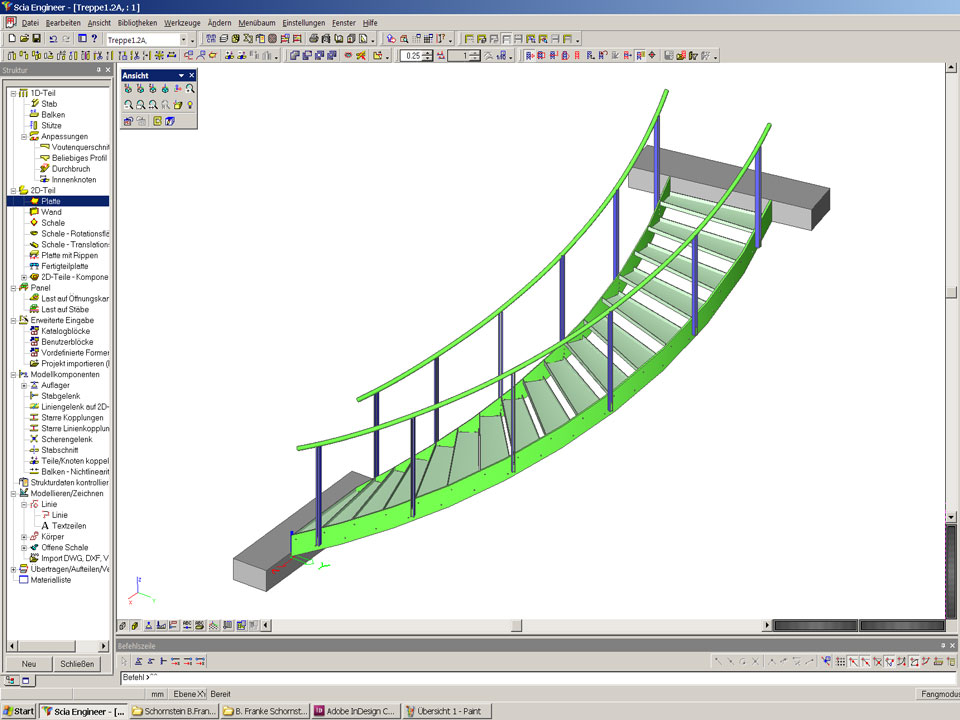960x720 pixels.
Task: Click the Open file icon
Action: (24, 39)
